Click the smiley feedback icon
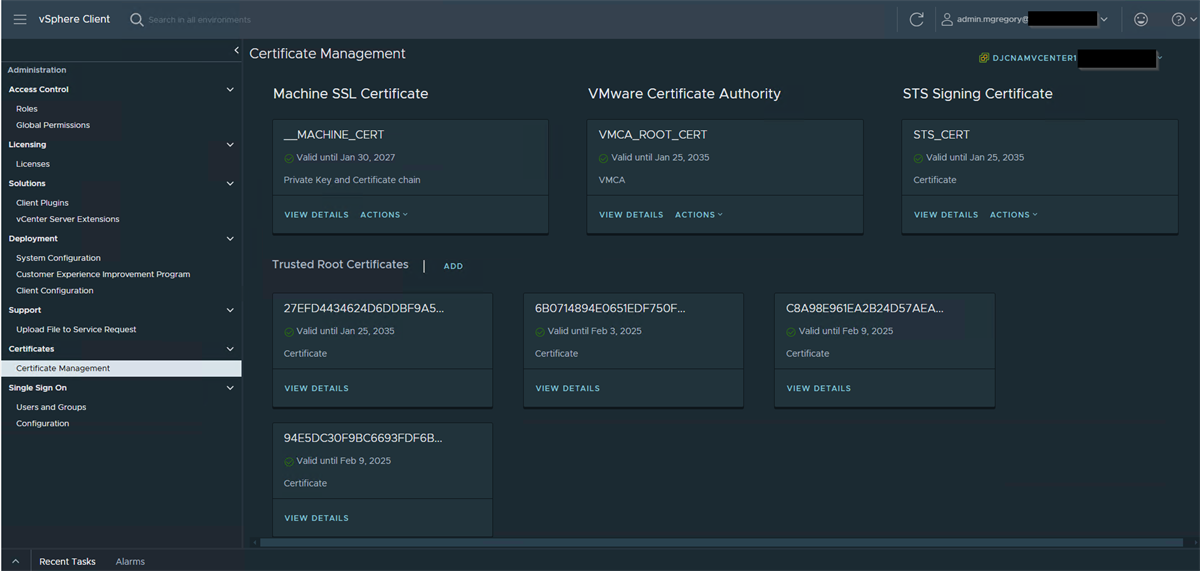The image size is (1200, 571). [1141, 19]
